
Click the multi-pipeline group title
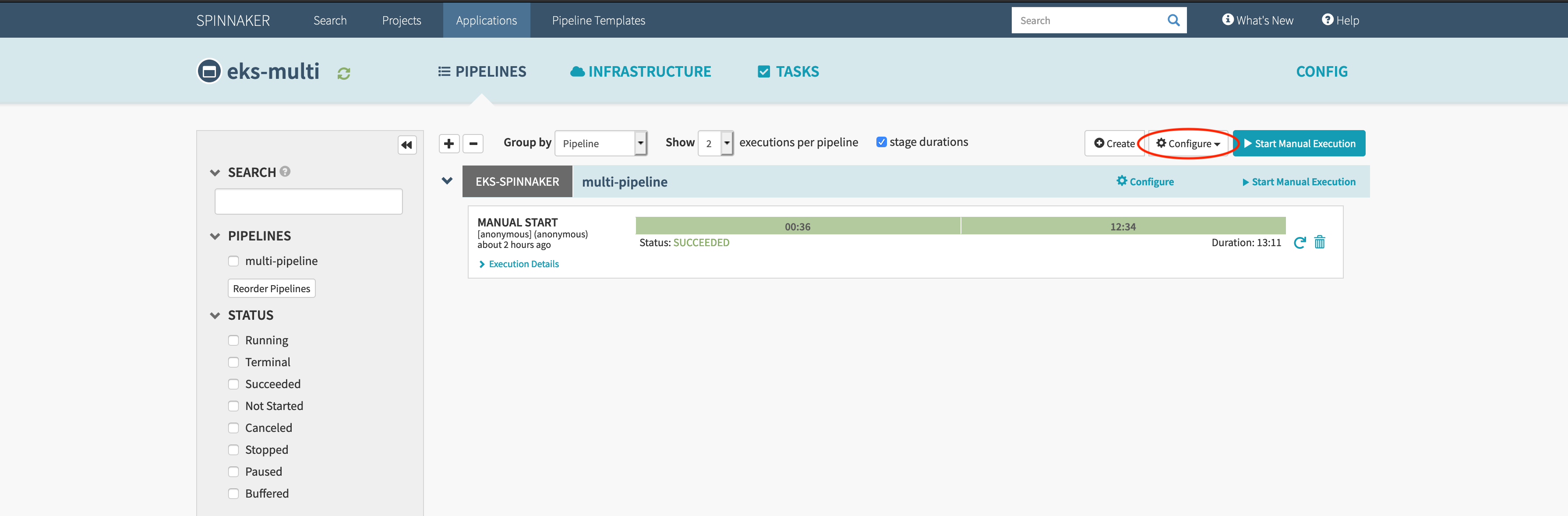tap(625, 181)
